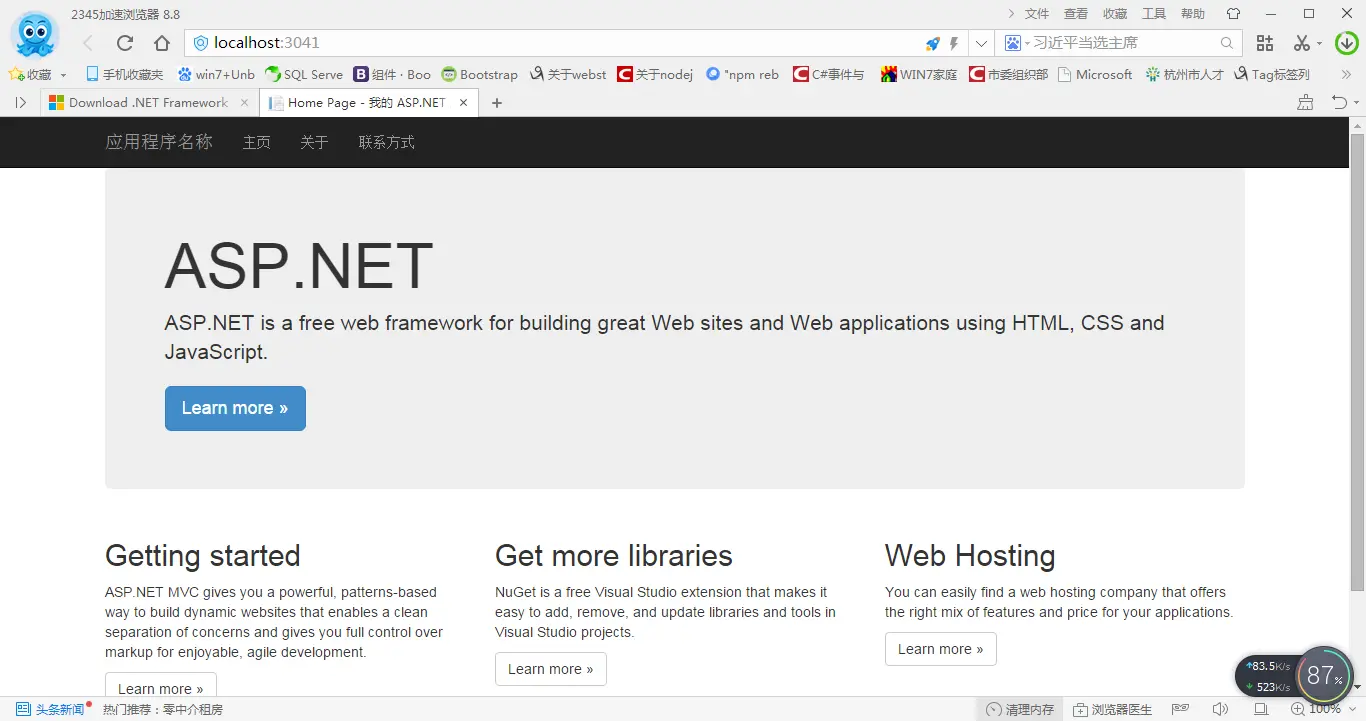
Task: Click the blue Learn more » button
Action: point(235,408)
